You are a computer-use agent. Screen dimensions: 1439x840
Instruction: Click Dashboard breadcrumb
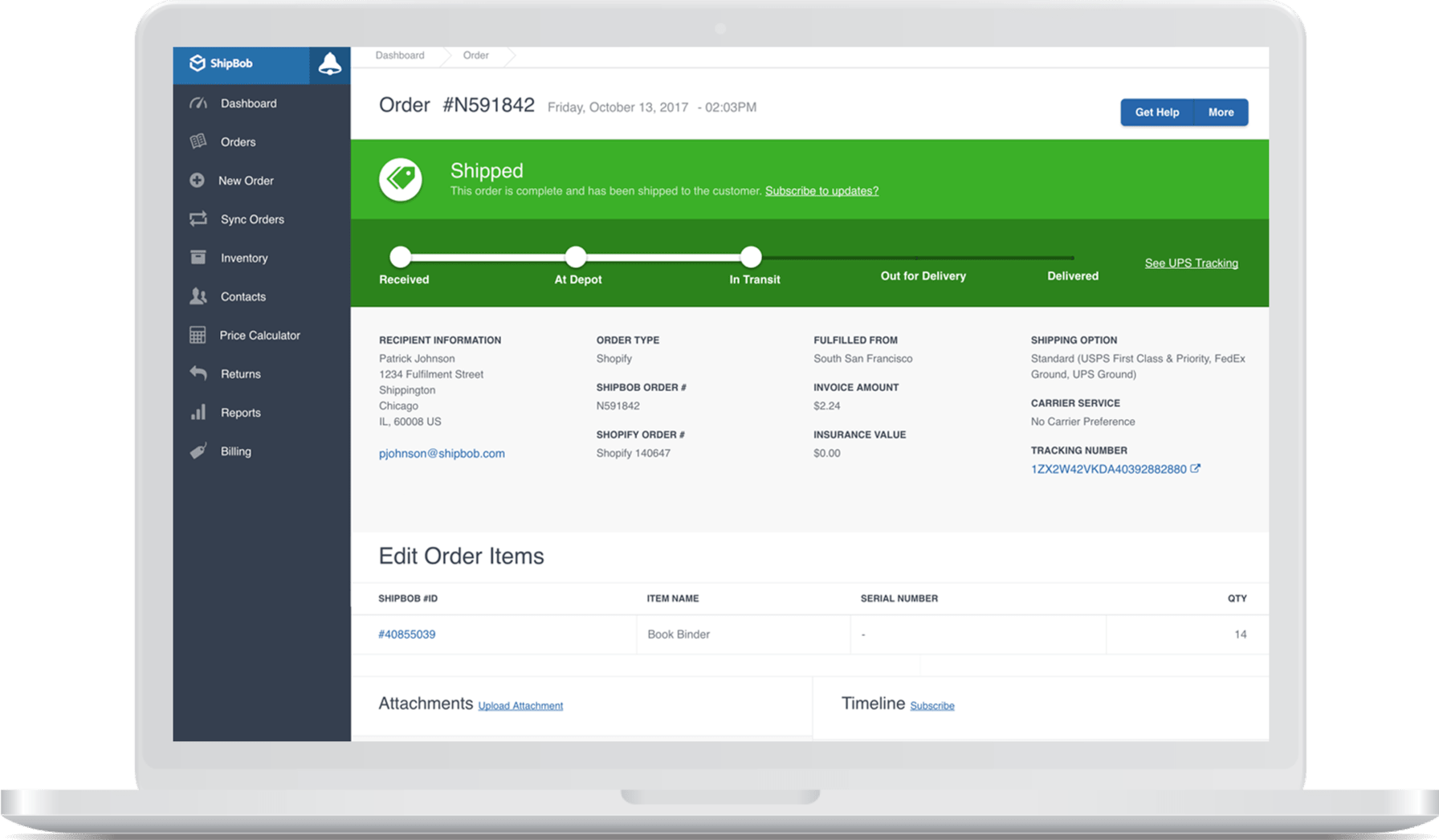point(400,55)
